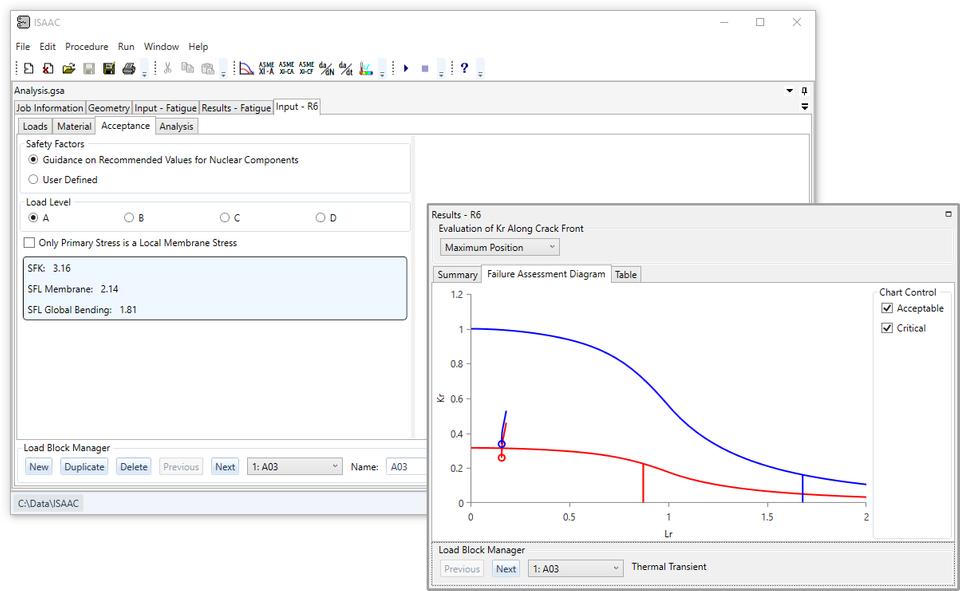Open the Maximum Position dropdown
This screenshot has width=960, height=591.
click(x=499, y=247)
